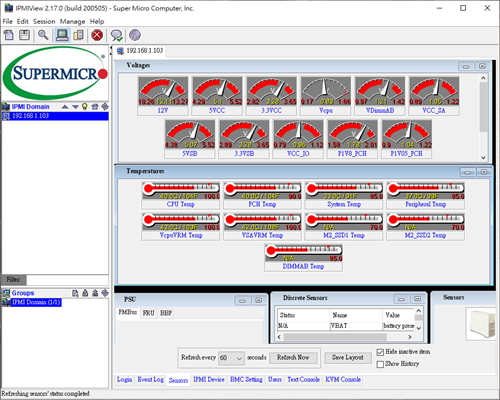Screen dimensions: 500x400
Task: Click the Voltages panel scroll down arrow
Action: click(x=483, y=158)
